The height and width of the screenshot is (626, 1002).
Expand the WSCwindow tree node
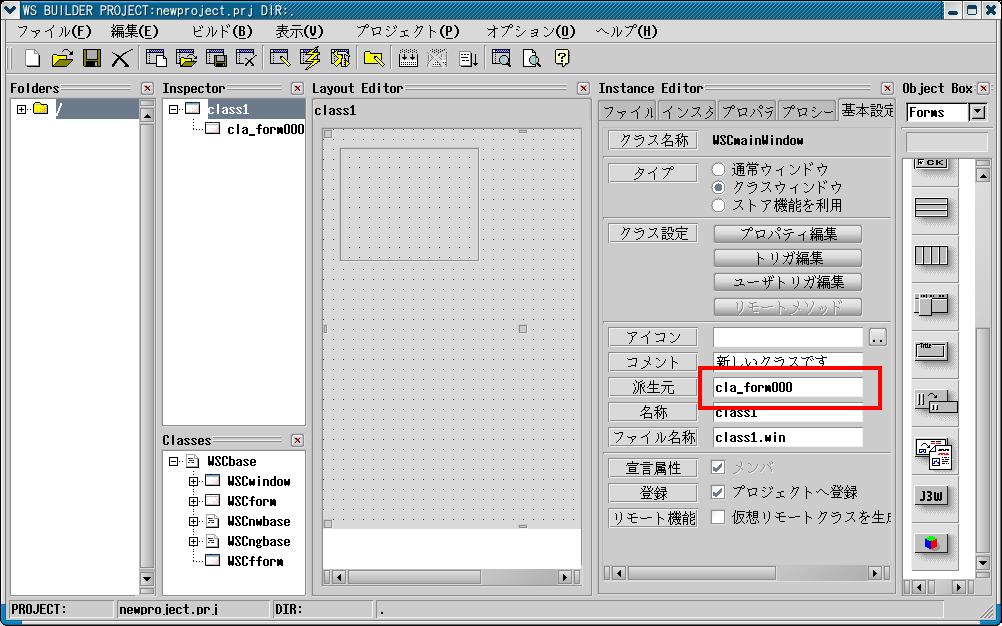coord(194,481)
